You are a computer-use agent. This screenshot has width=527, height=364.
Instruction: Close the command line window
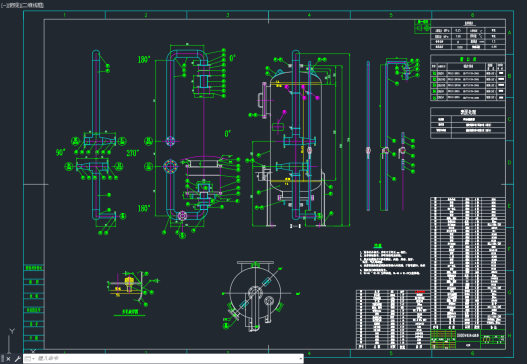pyautogui.click(x=8, y=359)
